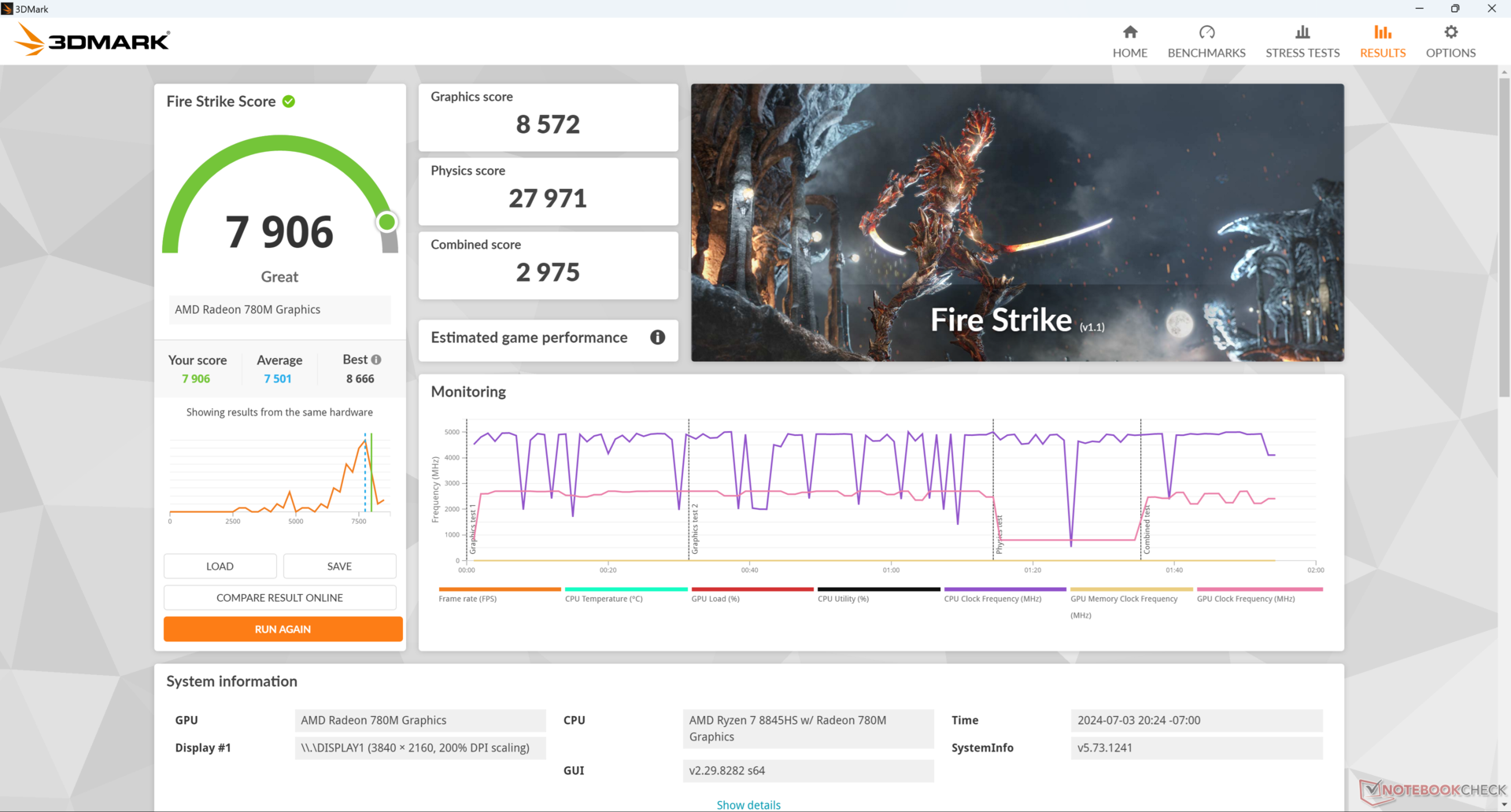Click the LOAD button
1511x812 pixels.
[x=220, y=567]
